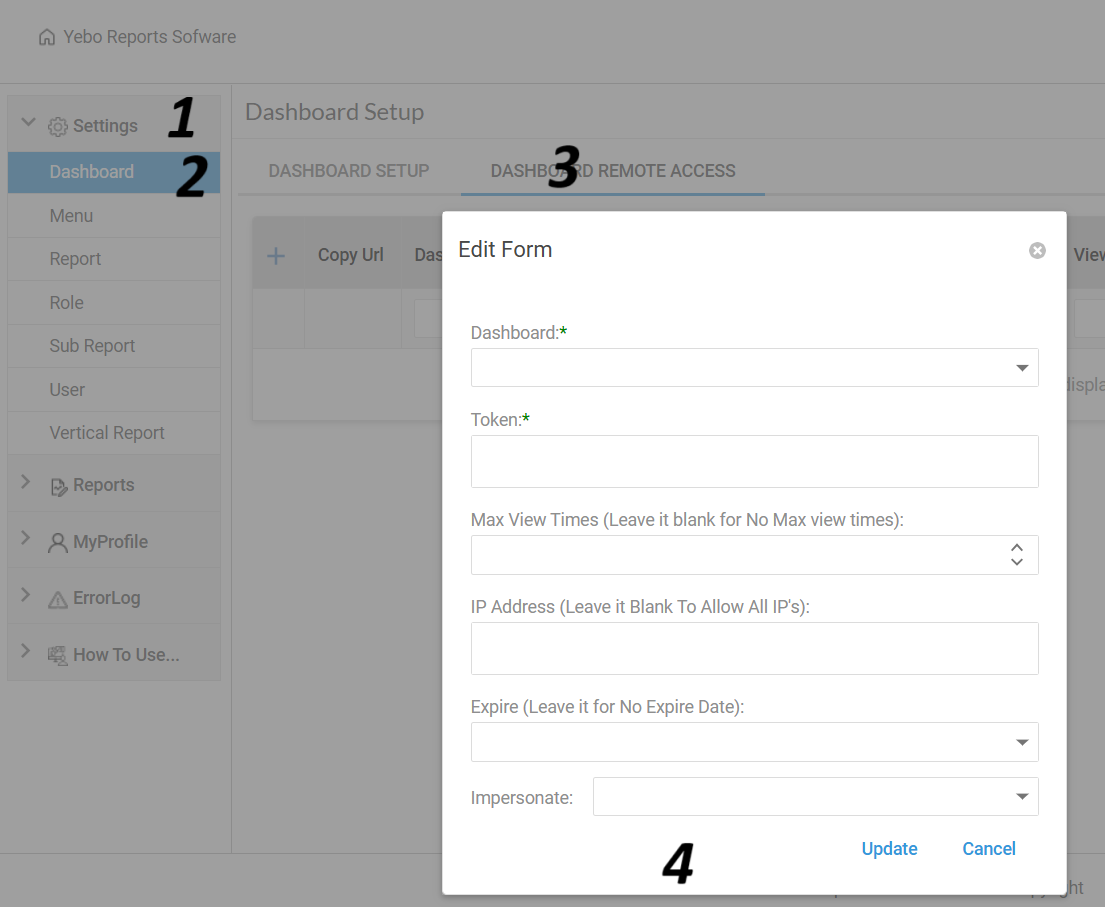
Task: Open Menu item in sidebar
Action: [114, 216]
